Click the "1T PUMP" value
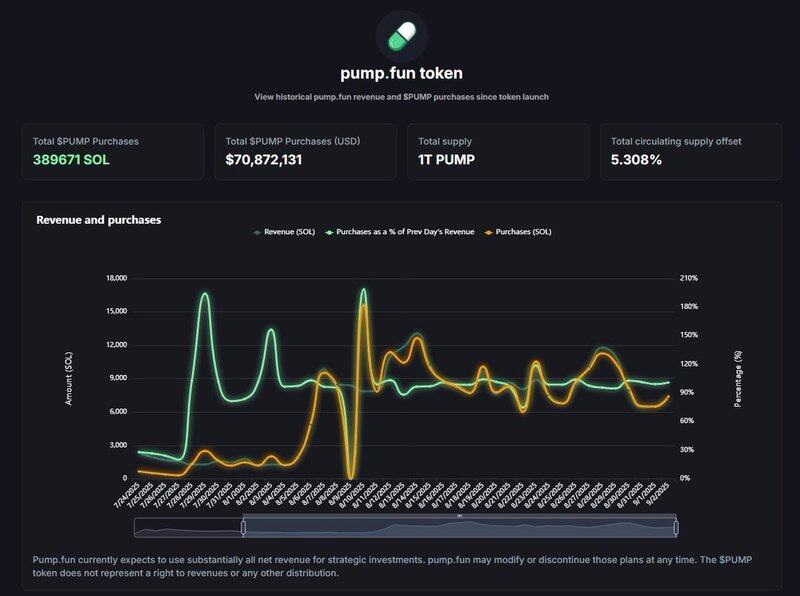800x596 pixels. pos(446,160)
